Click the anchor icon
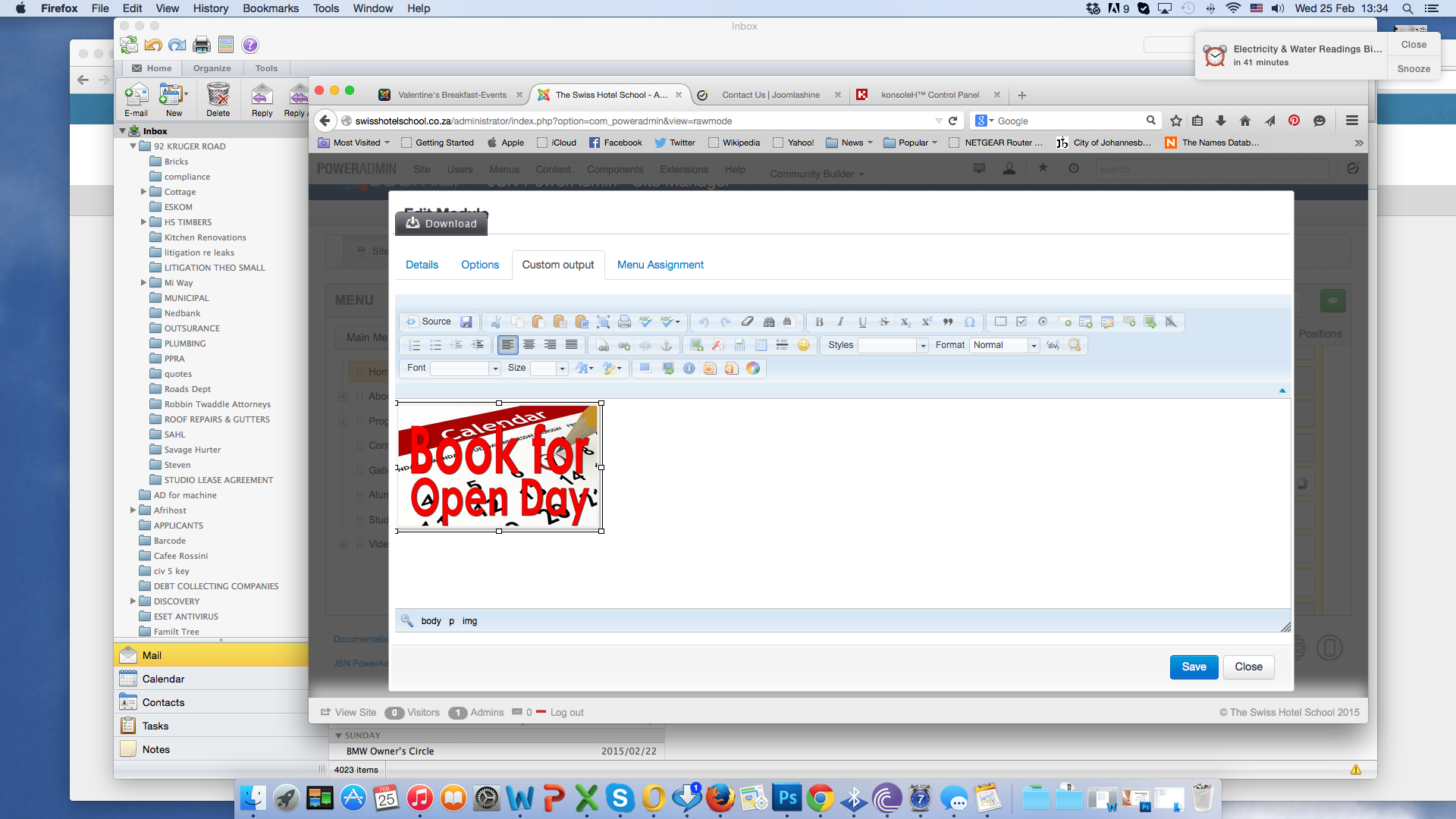This screenshot has height=819, width=1456. click(667, 346)
